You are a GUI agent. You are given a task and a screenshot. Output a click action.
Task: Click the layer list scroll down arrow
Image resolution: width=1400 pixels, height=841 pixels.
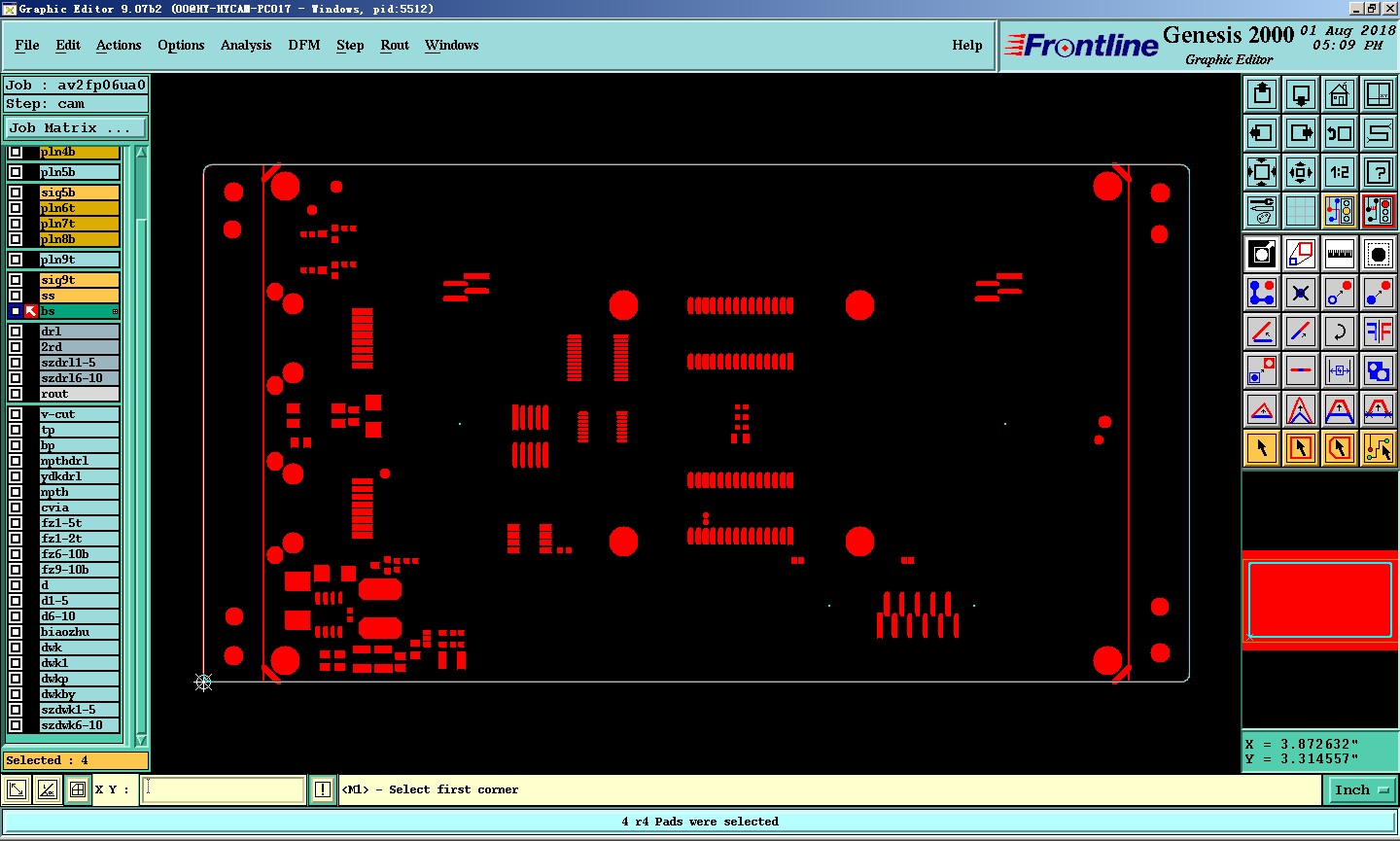click(x=141, y=740)
